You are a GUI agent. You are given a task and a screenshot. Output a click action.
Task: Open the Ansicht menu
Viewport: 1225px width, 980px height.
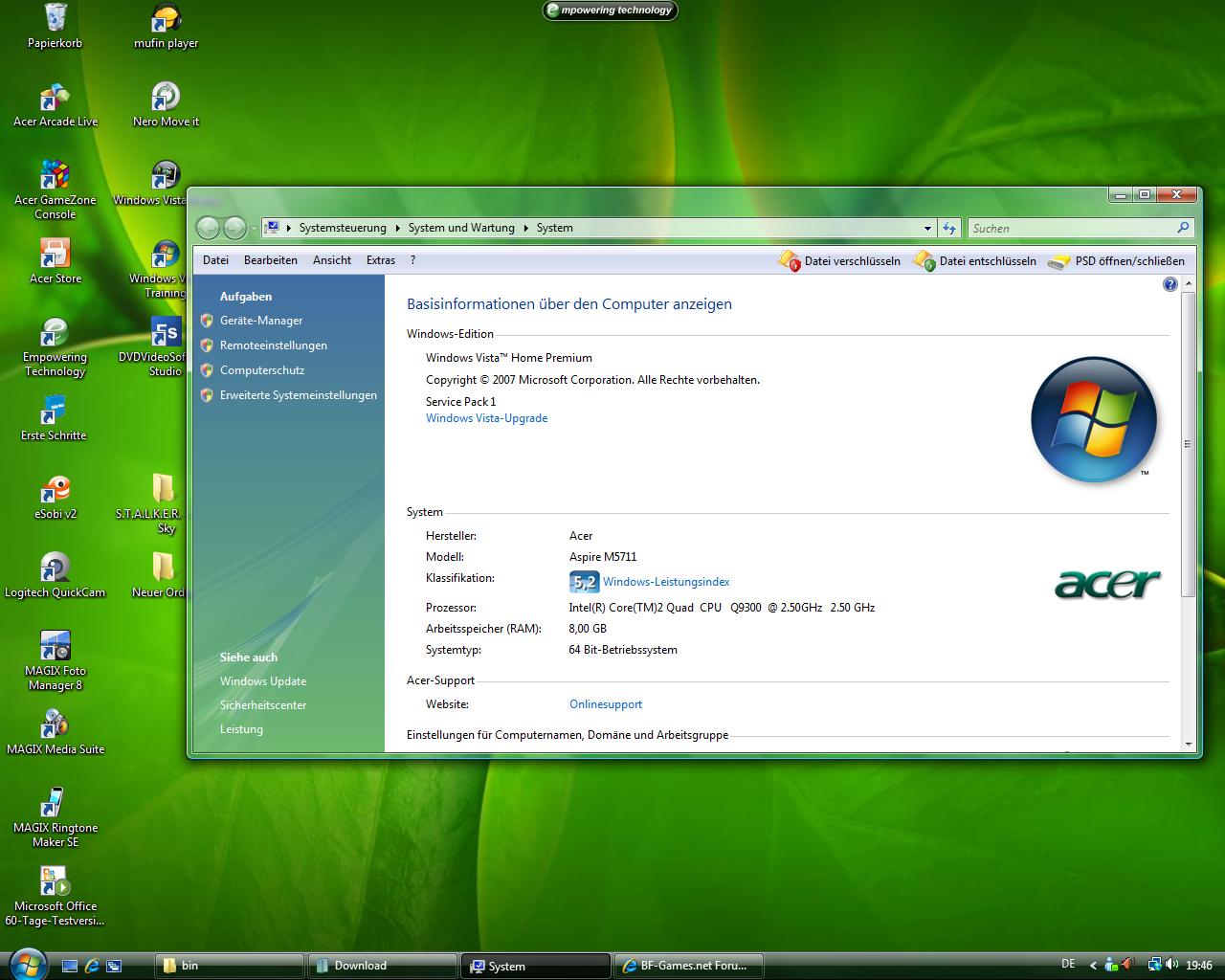click(x=332, y=260)
